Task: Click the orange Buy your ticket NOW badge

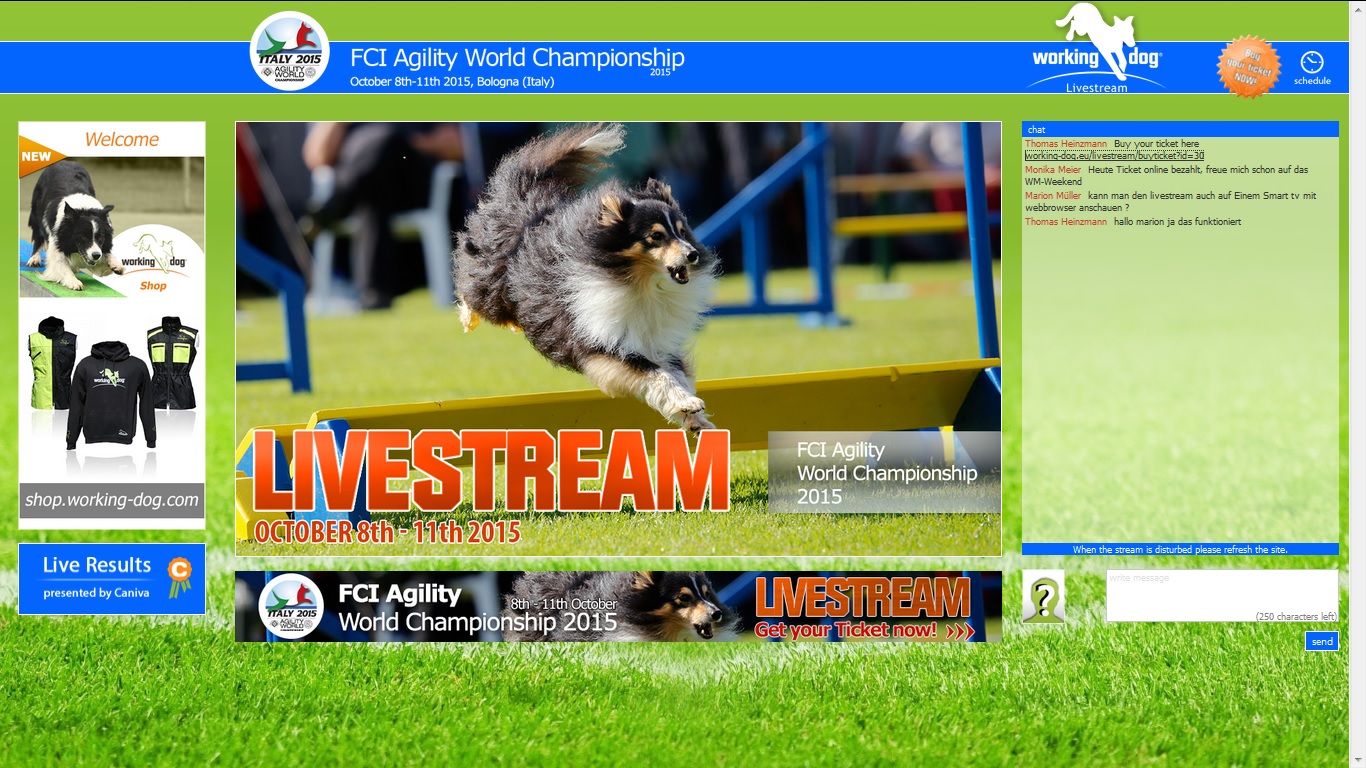Action: point(1248,67)
